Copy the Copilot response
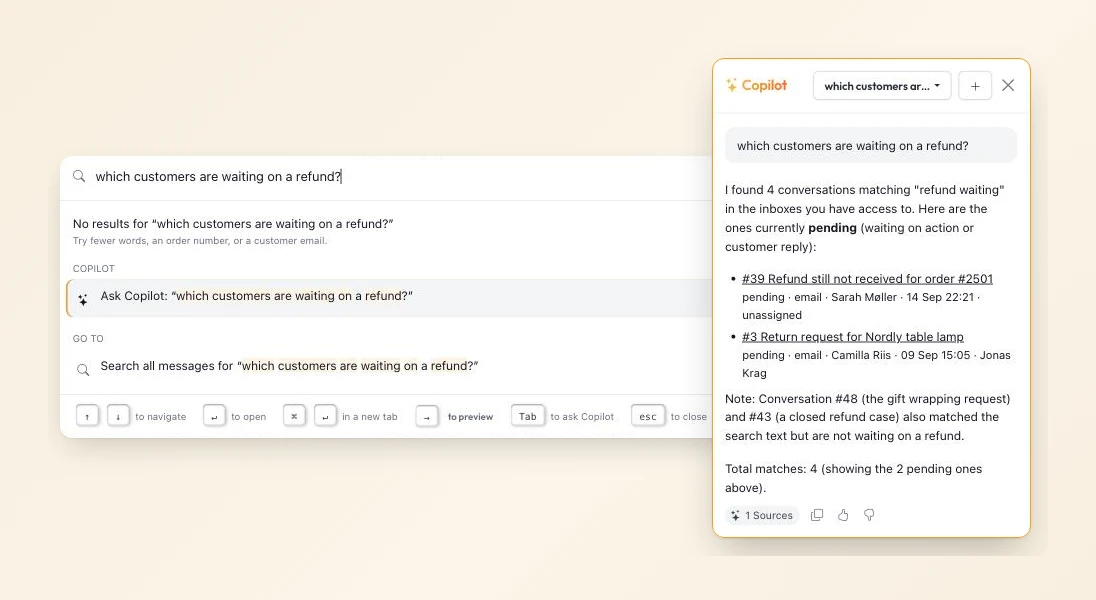Viewport: 1096px width, 600px height. pyautogui.click(x=816, y=515)
